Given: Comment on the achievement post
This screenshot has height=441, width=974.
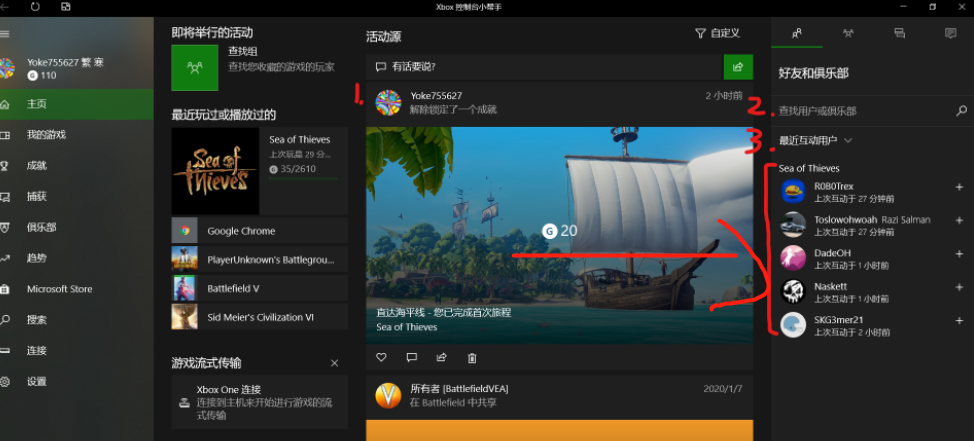Looking at the screenshot, I should (x=411, y=358).
